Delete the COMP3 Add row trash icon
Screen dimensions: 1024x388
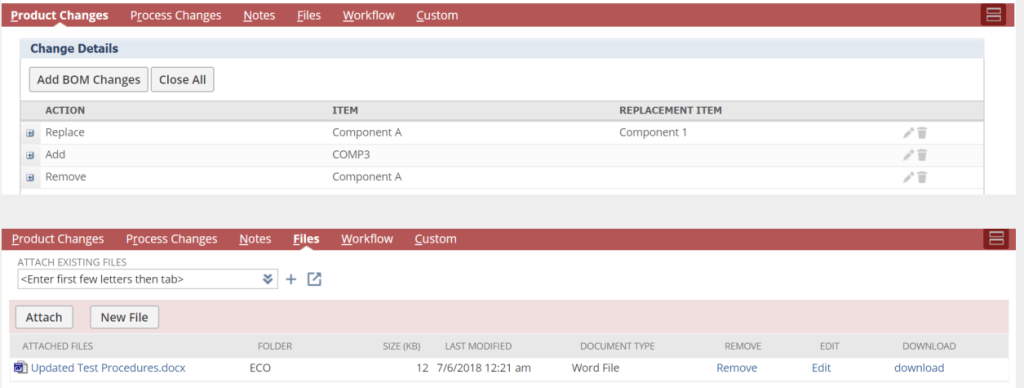coord(921,155)
